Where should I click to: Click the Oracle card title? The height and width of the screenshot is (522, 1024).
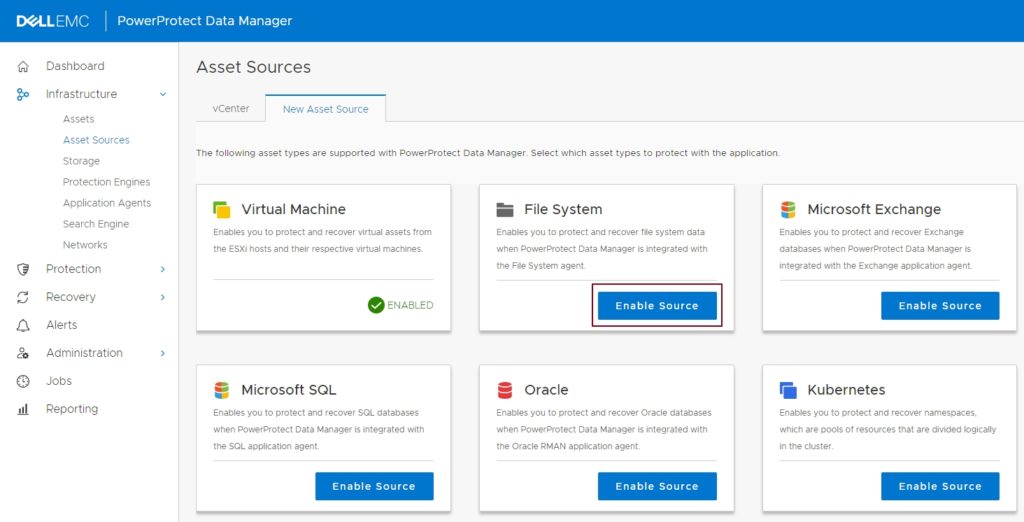tap(546, 390)
